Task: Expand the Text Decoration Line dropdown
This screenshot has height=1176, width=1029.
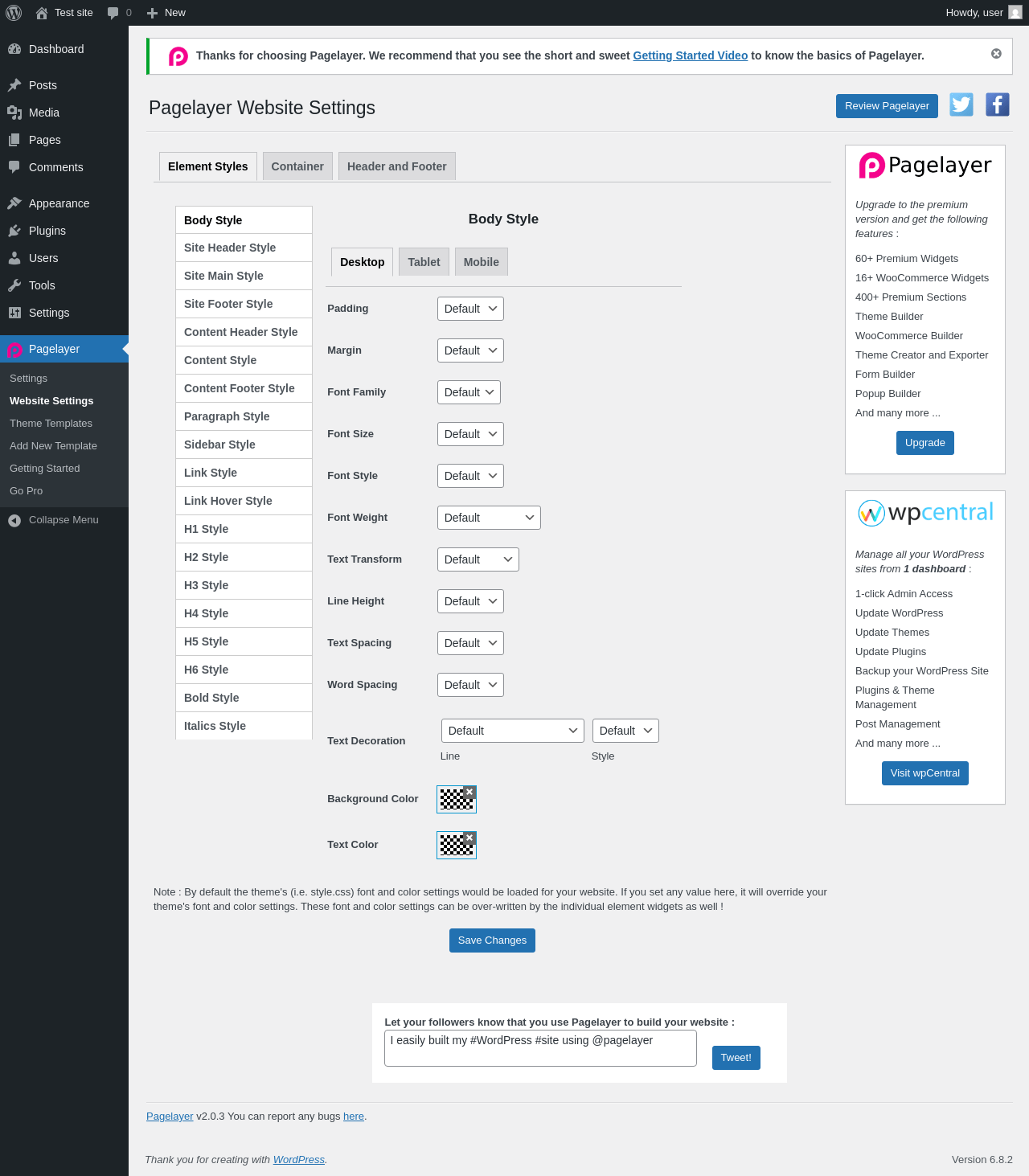Action: pos(513,731)
